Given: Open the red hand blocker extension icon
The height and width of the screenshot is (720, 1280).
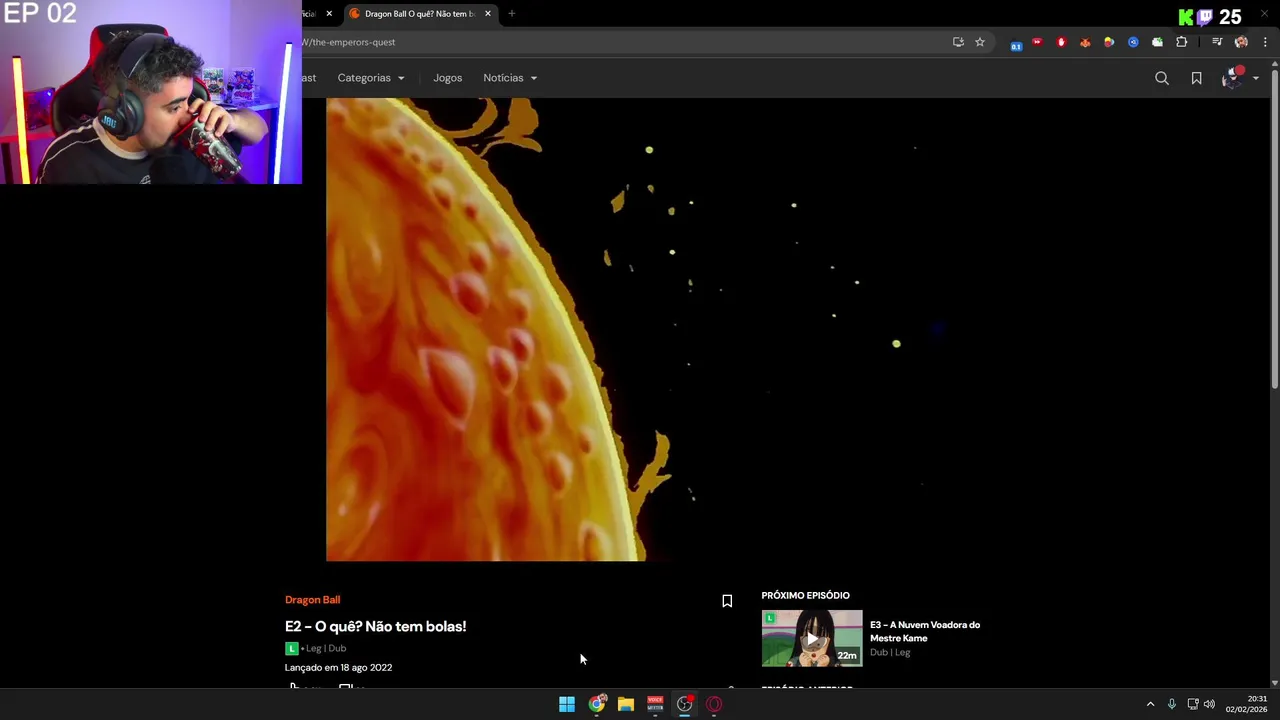Looking at the screenshot, I should click(1061, 42).
